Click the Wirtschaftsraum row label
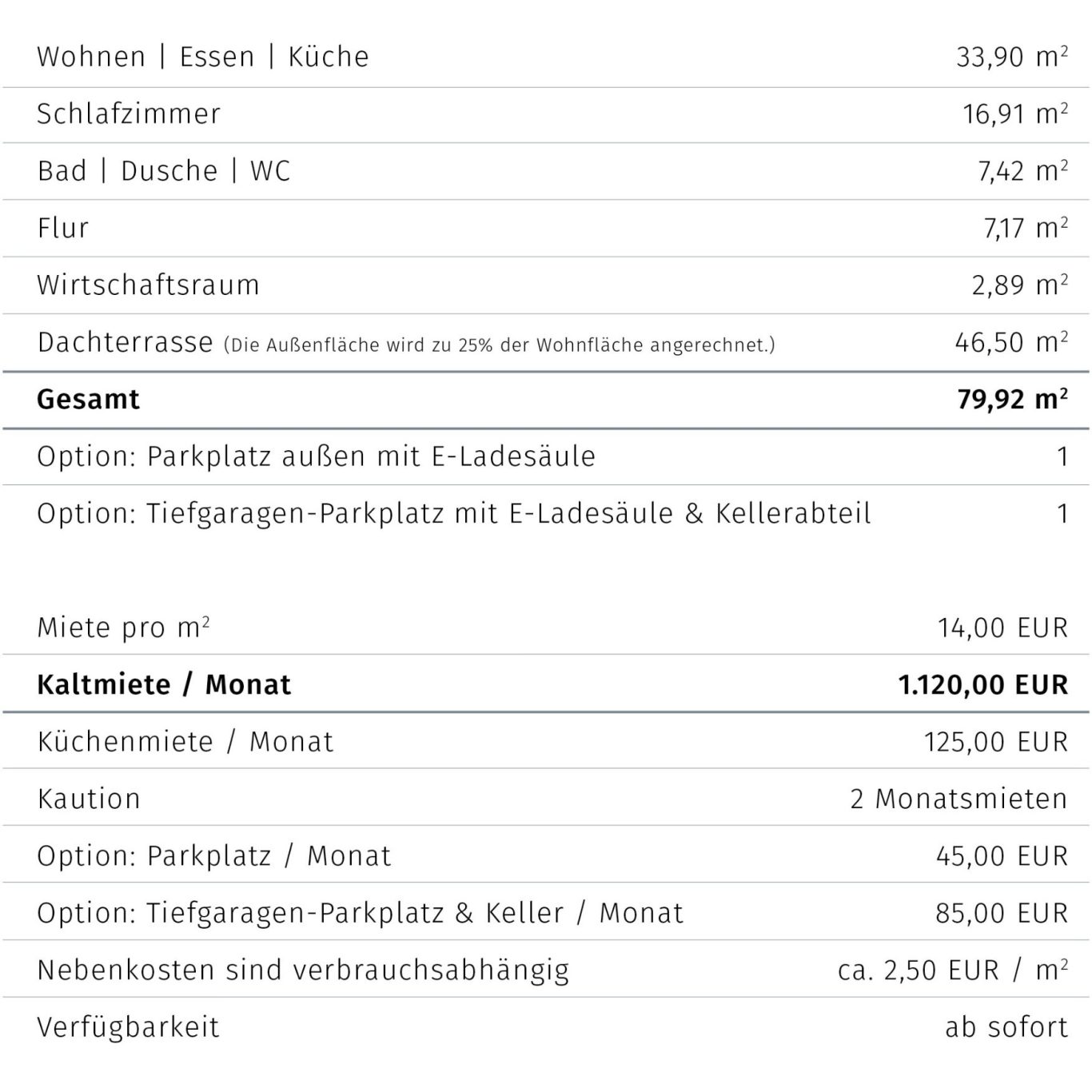The height and width of the screenshot is (1092, 1092). (x=149, y=285)
